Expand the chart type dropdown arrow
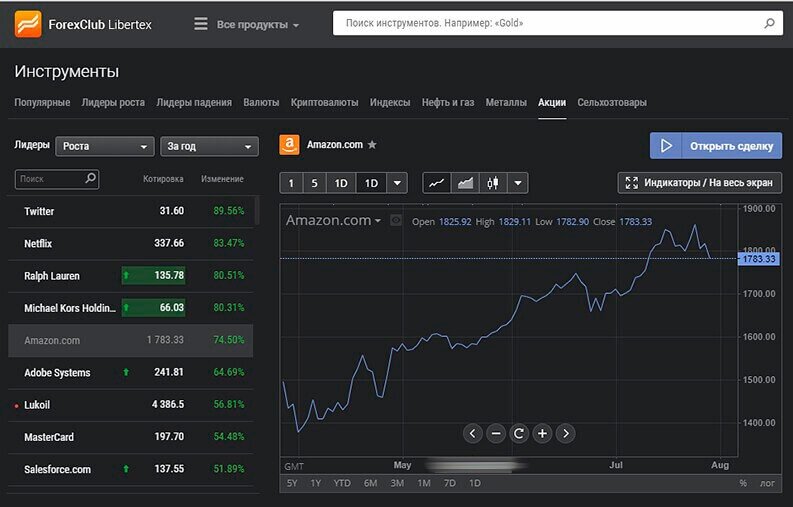793x507 pixels. (x=518, y=183)
